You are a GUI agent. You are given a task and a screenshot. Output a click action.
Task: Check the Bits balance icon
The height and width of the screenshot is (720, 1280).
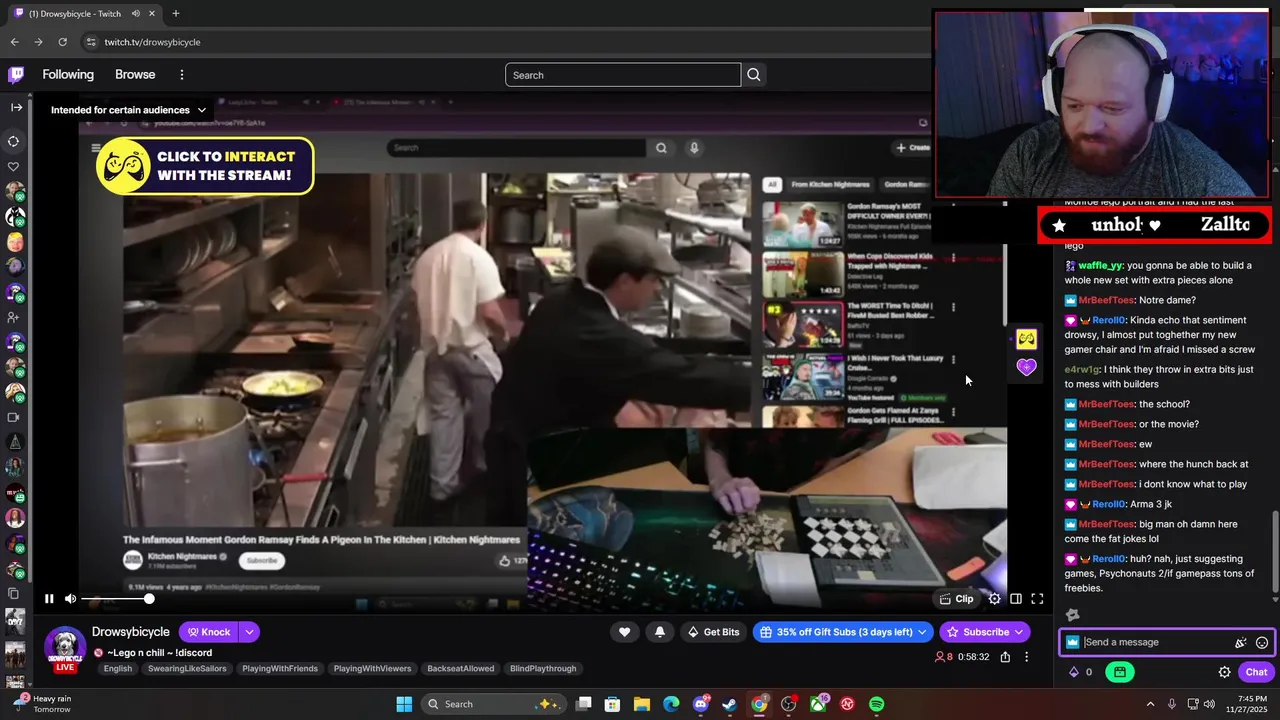(1075, 672)
